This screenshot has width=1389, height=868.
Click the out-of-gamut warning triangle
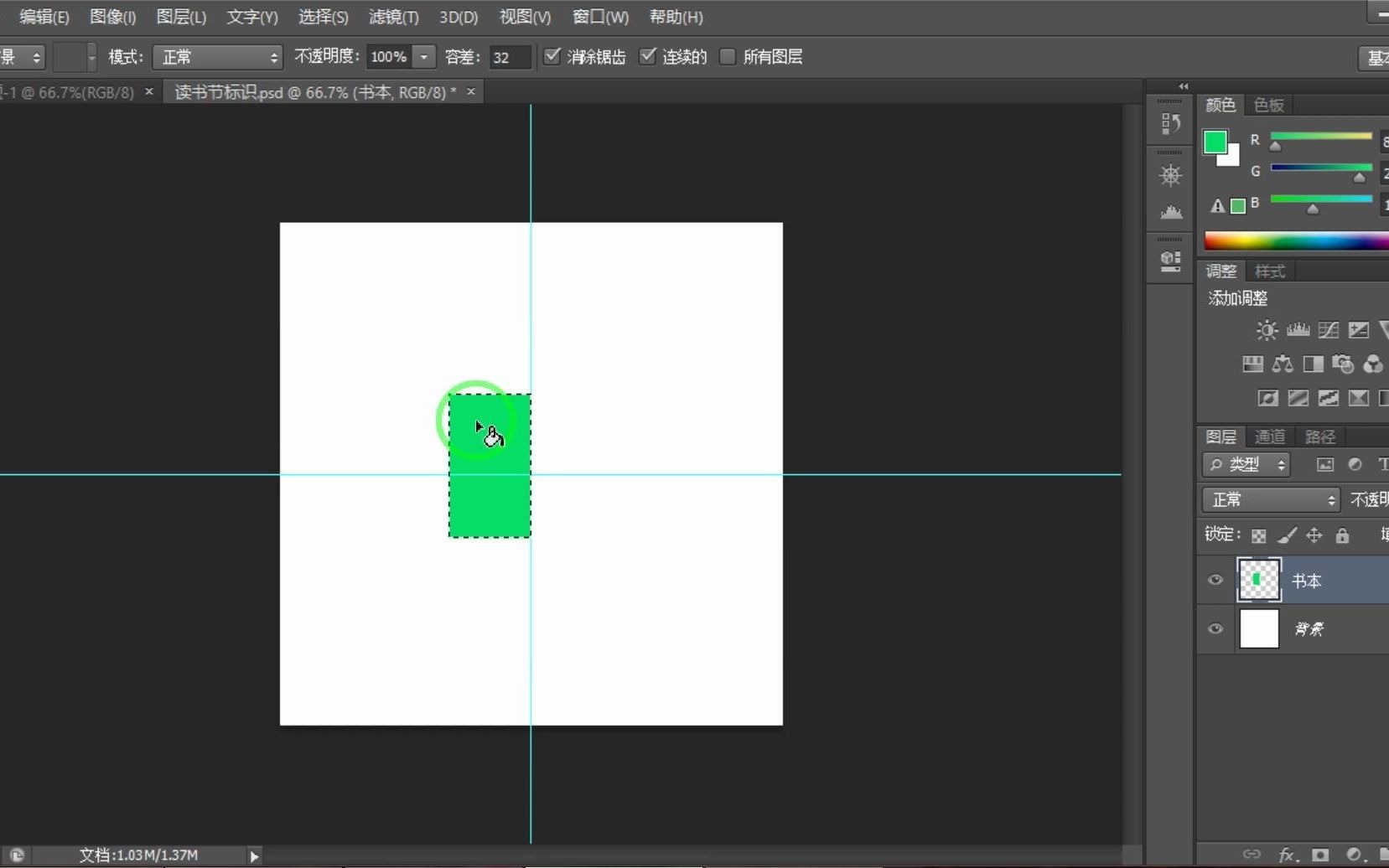click(1217, 205)
